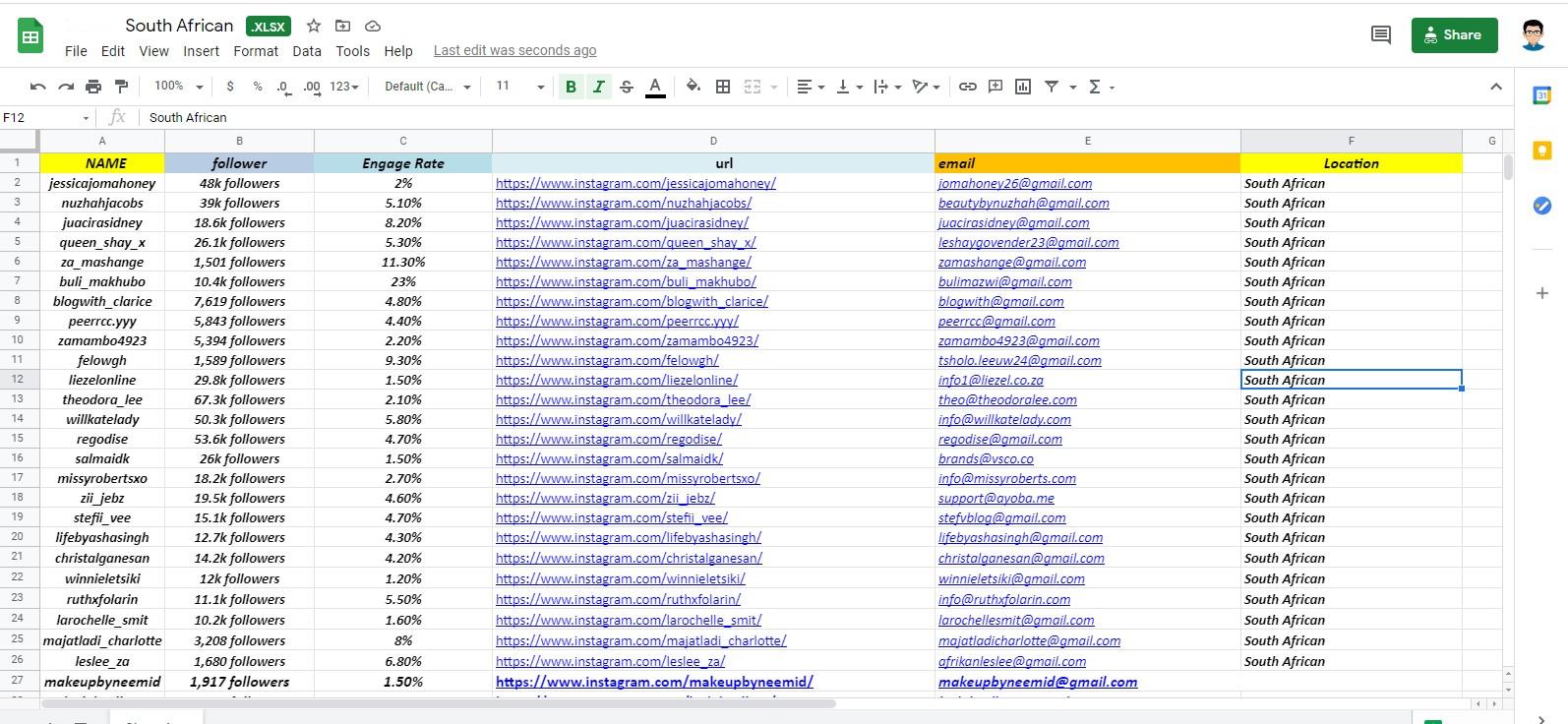
Task: Click the undo arrow icon
Action: click(x=37, y=87)
